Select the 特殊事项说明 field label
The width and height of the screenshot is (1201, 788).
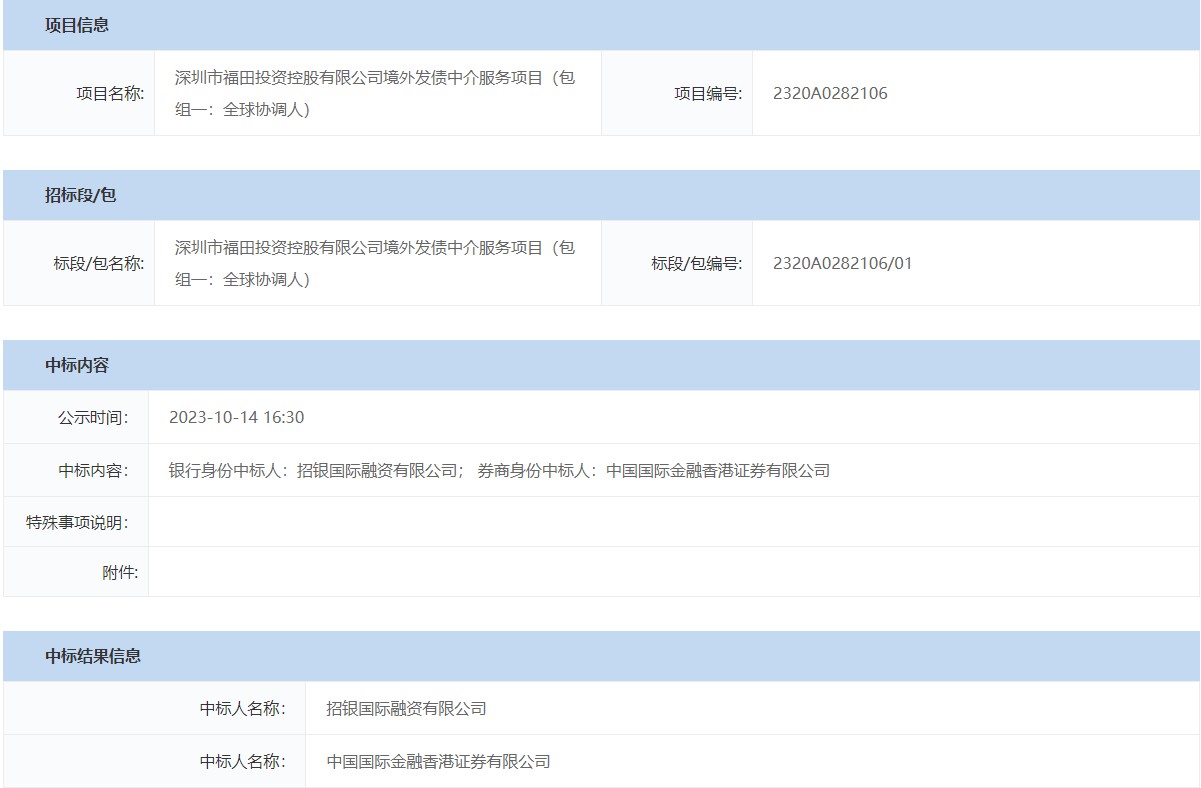(x=77, y=522)
